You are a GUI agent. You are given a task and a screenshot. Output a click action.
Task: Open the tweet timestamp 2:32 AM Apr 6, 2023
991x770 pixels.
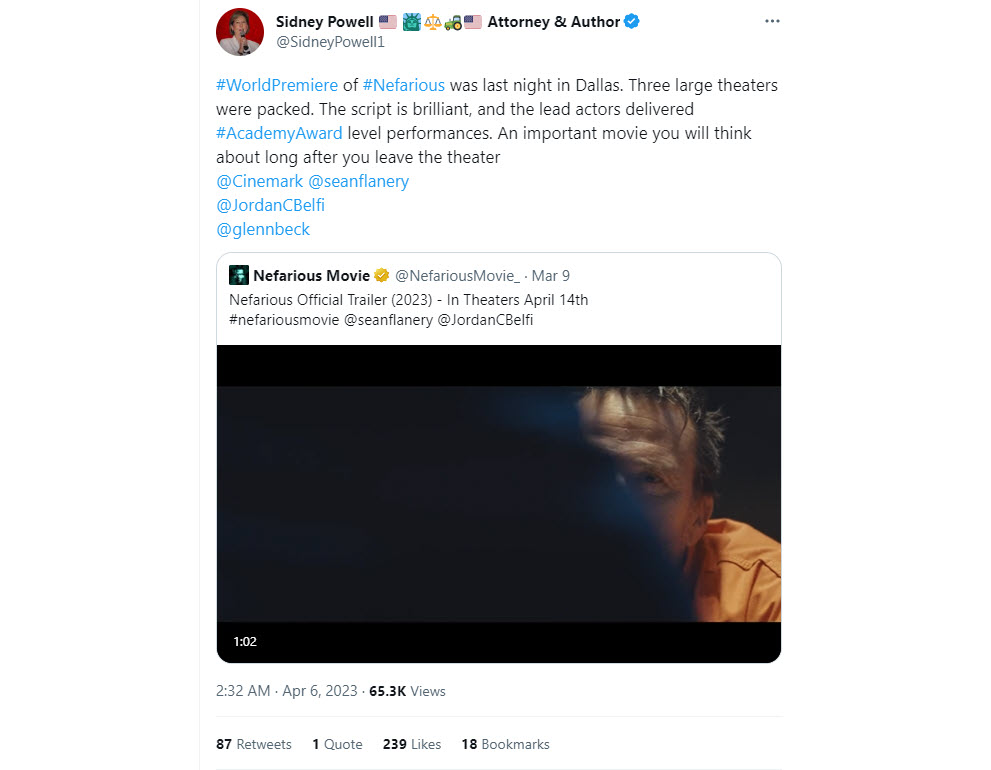click(x=286, y=691)
